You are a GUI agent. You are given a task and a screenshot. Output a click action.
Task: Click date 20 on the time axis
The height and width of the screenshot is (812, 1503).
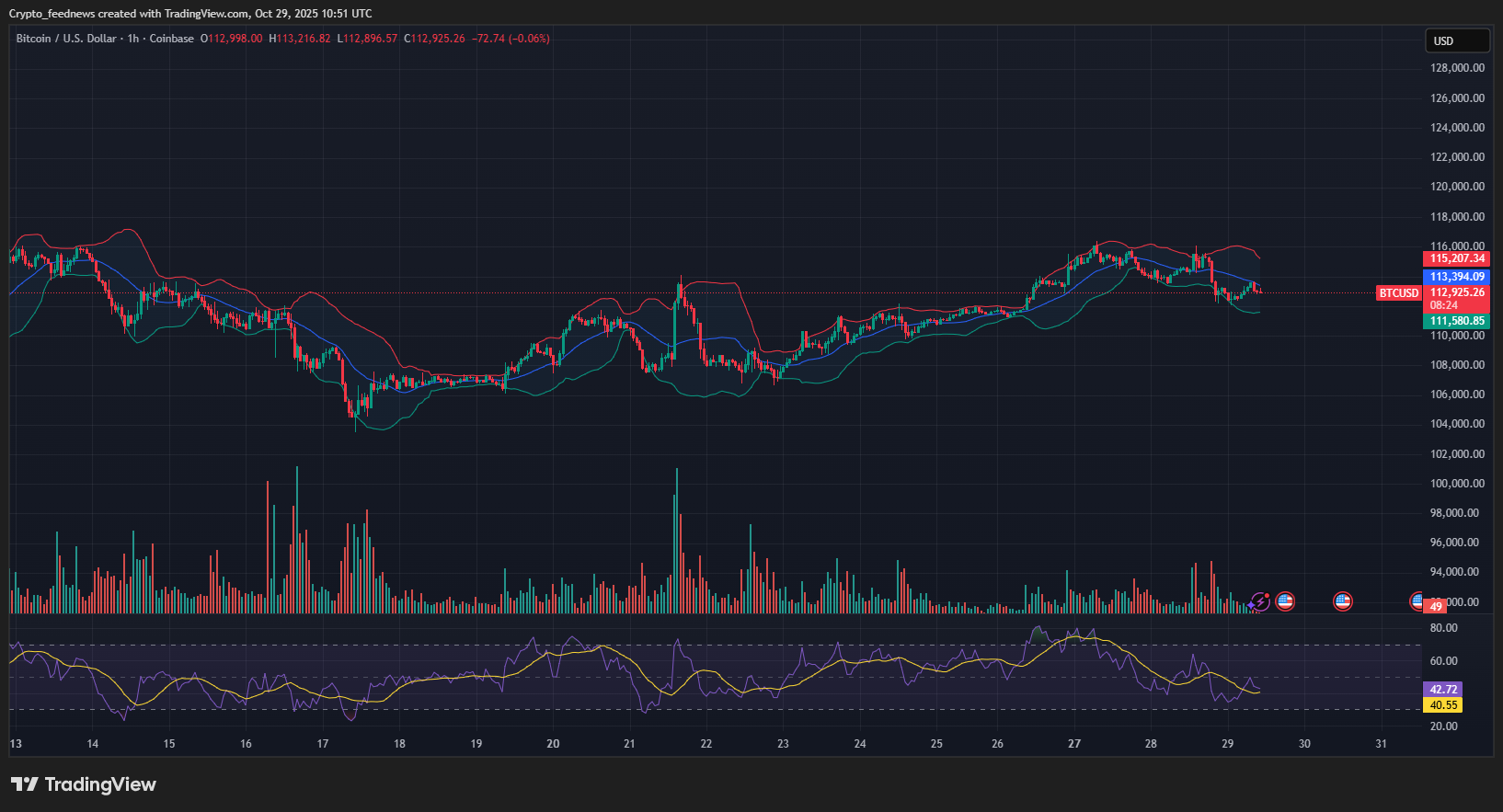pos(553,744)
